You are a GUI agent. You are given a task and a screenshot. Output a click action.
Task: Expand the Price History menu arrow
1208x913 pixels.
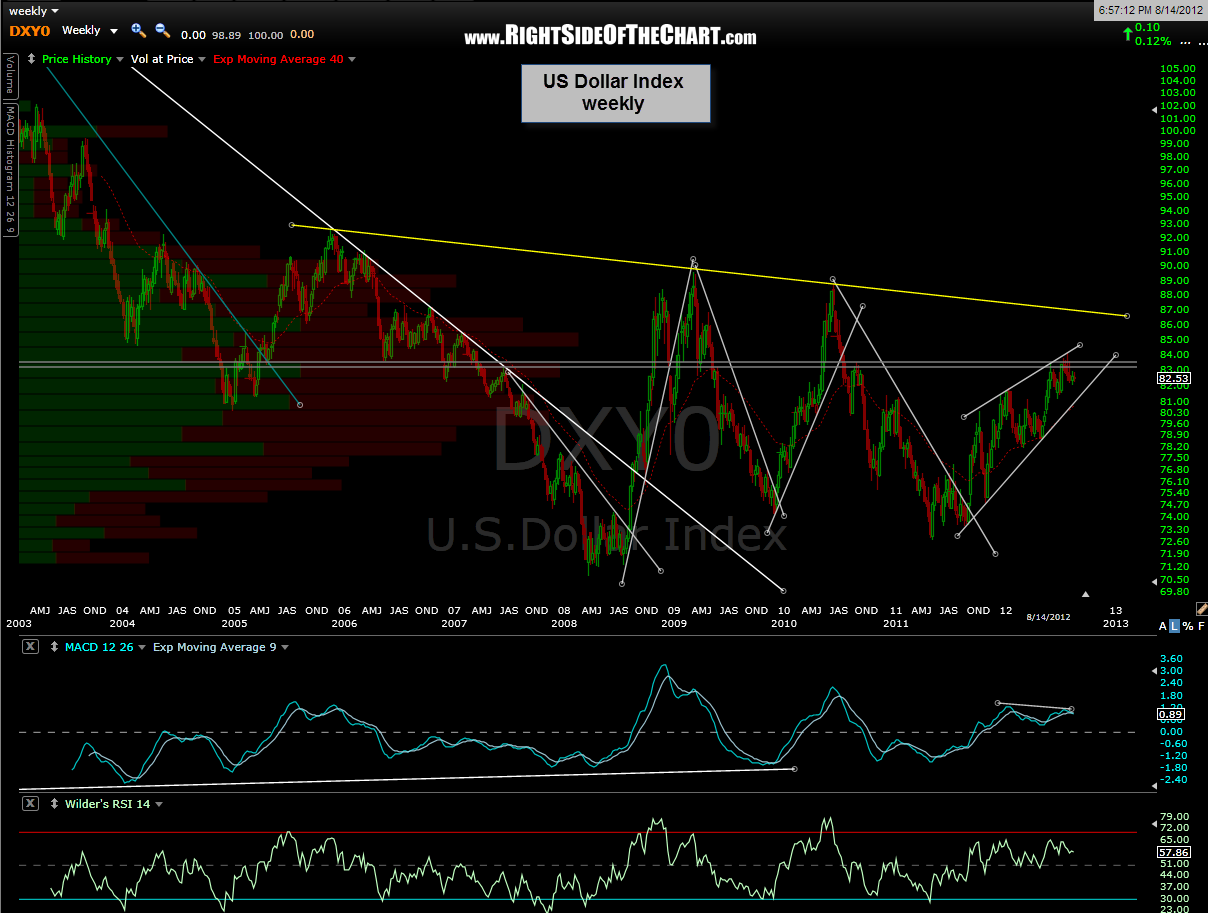(122, 59)
